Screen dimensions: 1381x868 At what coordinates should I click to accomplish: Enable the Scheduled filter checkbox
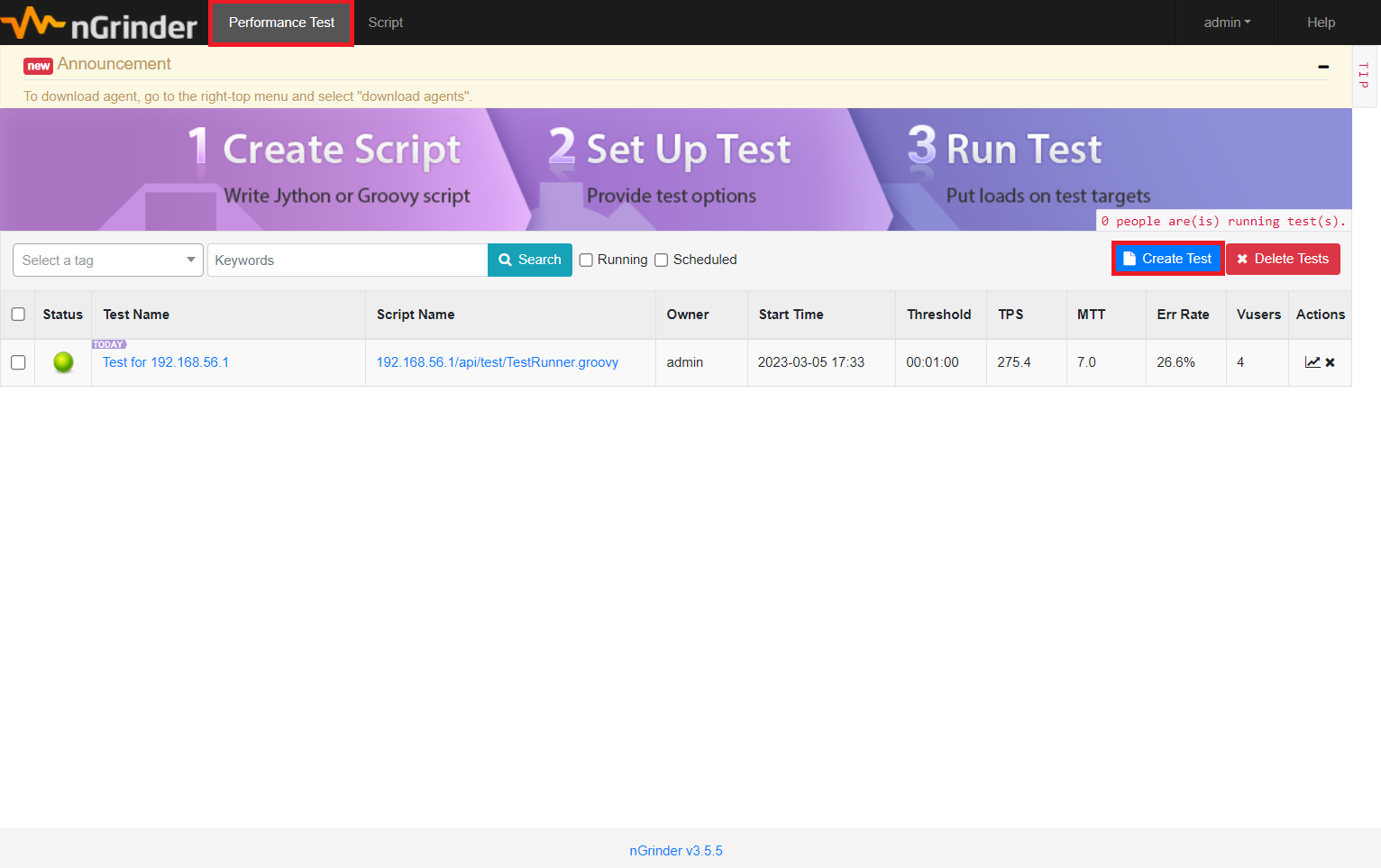[x=661, y=260]
